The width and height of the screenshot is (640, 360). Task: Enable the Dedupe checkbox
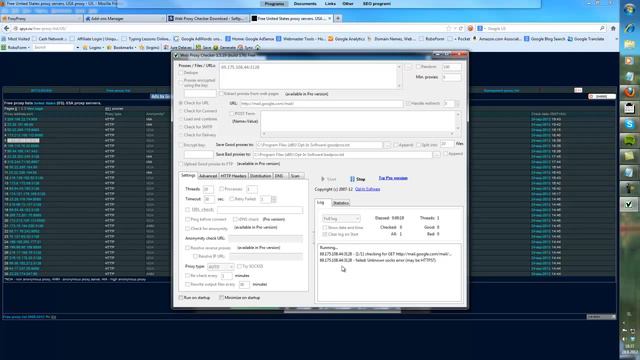[181, 73]
